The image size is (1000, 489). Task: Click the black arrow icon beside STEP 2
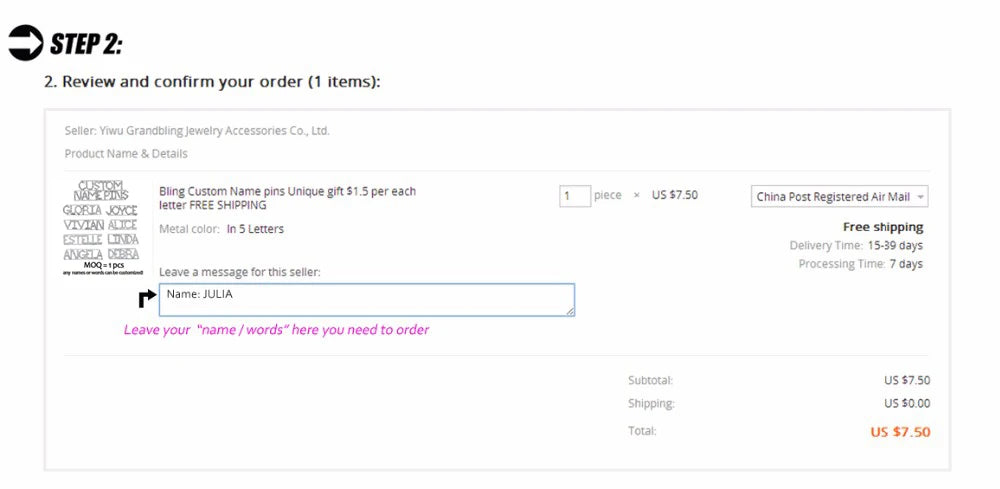25,43
